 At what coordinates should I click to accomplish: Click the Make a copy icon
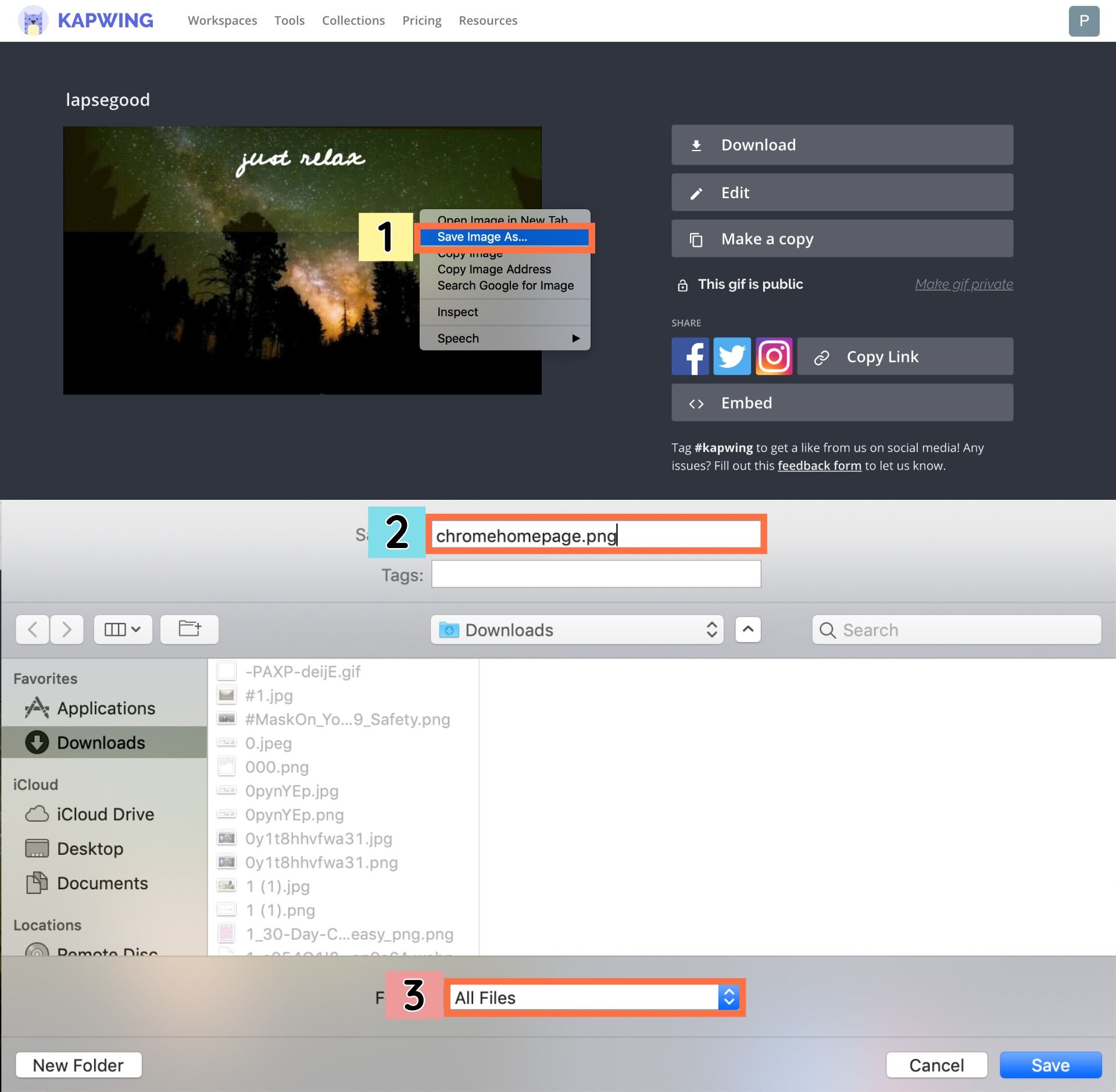[697, 238]
